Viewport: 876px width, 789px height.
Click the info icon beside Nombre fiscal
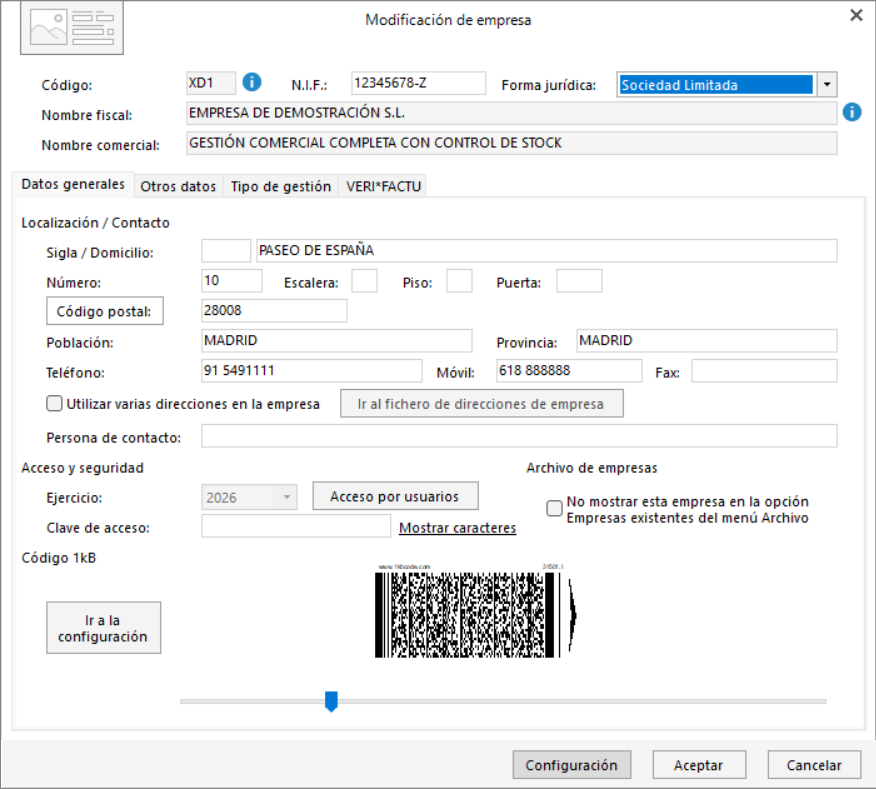[x=851, y=112]
